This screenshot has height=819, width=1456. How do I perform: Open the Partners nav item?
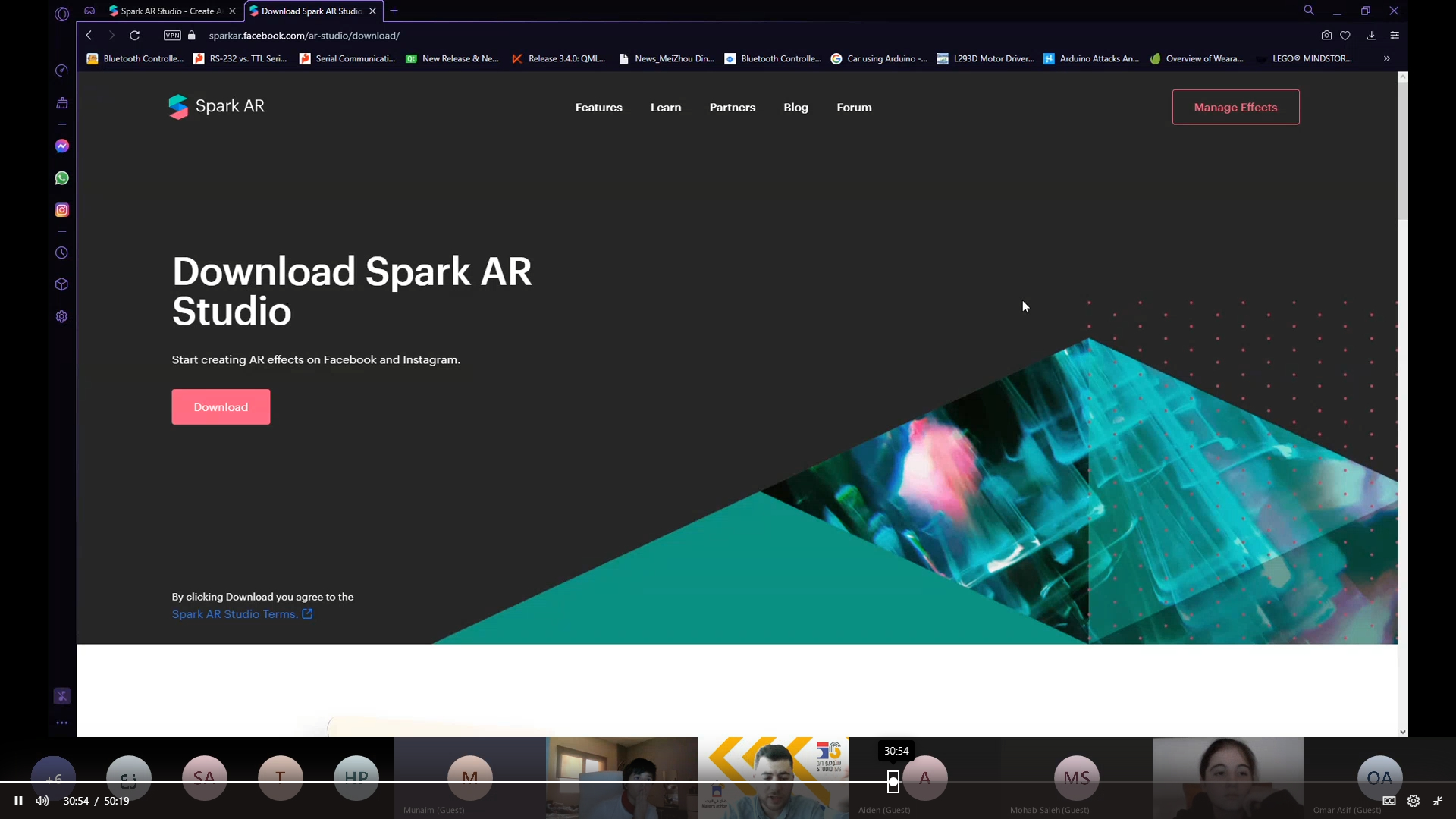pos(733,108)
